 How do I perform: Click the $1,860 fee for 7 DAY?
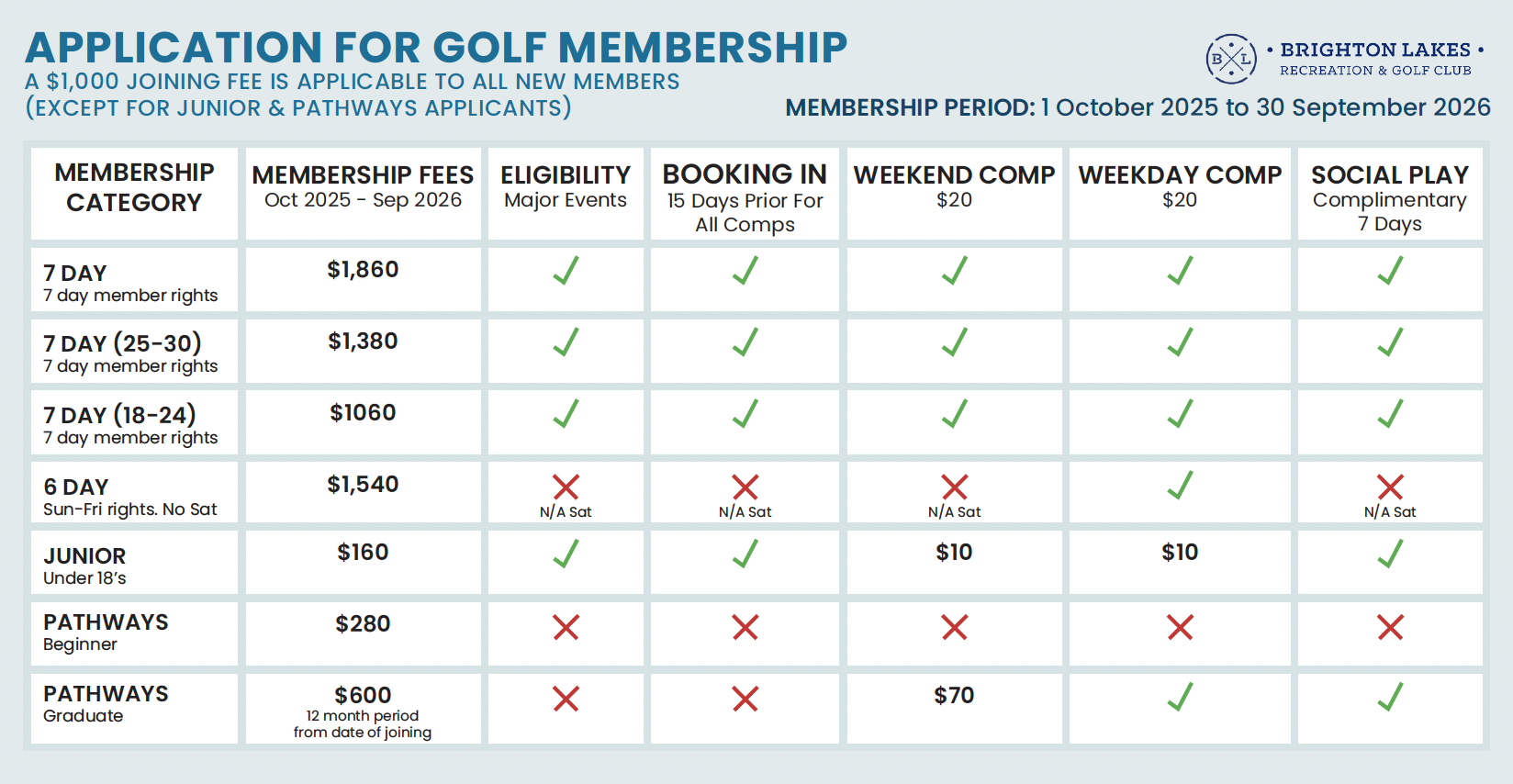point(363,270)
